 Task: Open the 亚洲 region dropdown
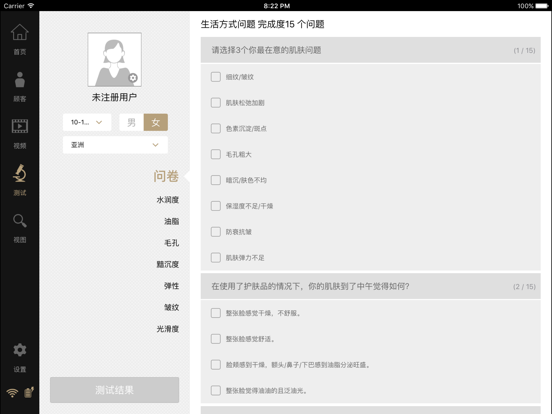click(x=115, y=145)
